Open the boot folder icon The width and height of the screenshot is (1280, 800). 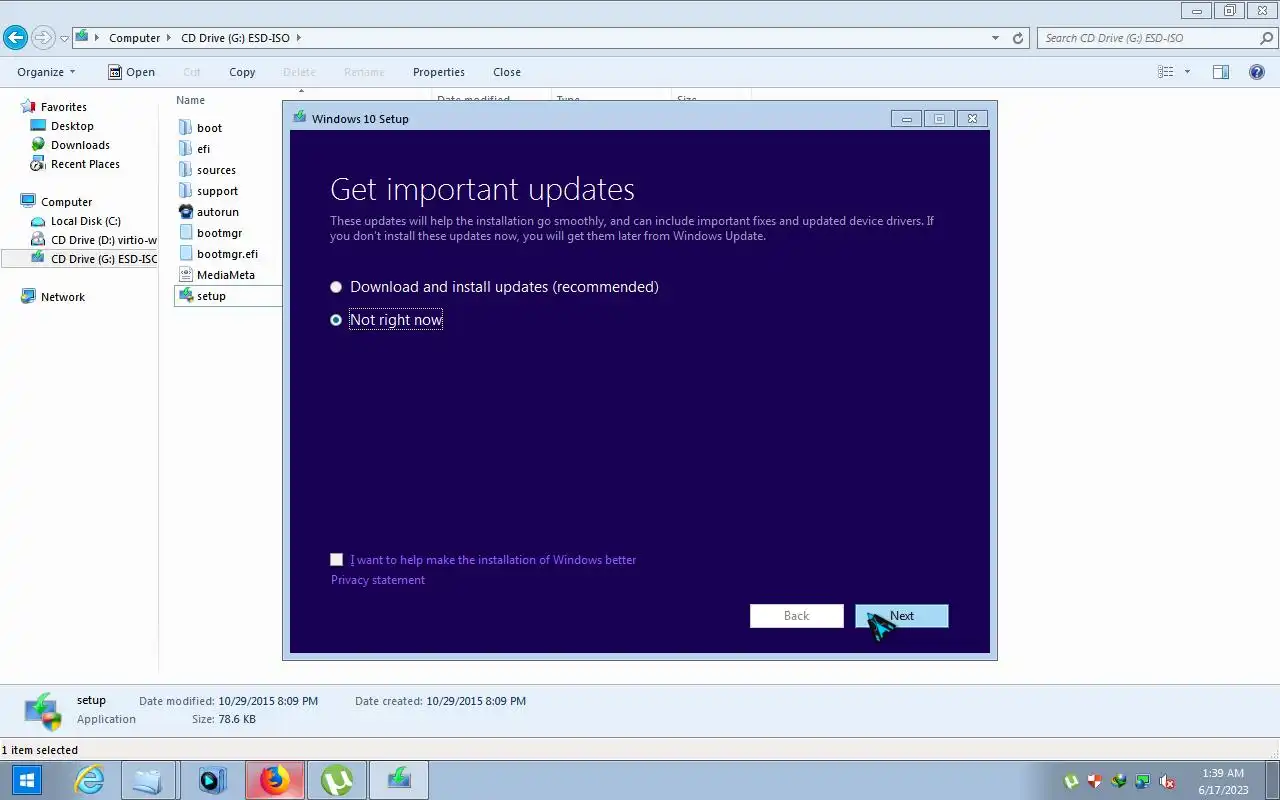pyautogui.click(x=185, y=127)
